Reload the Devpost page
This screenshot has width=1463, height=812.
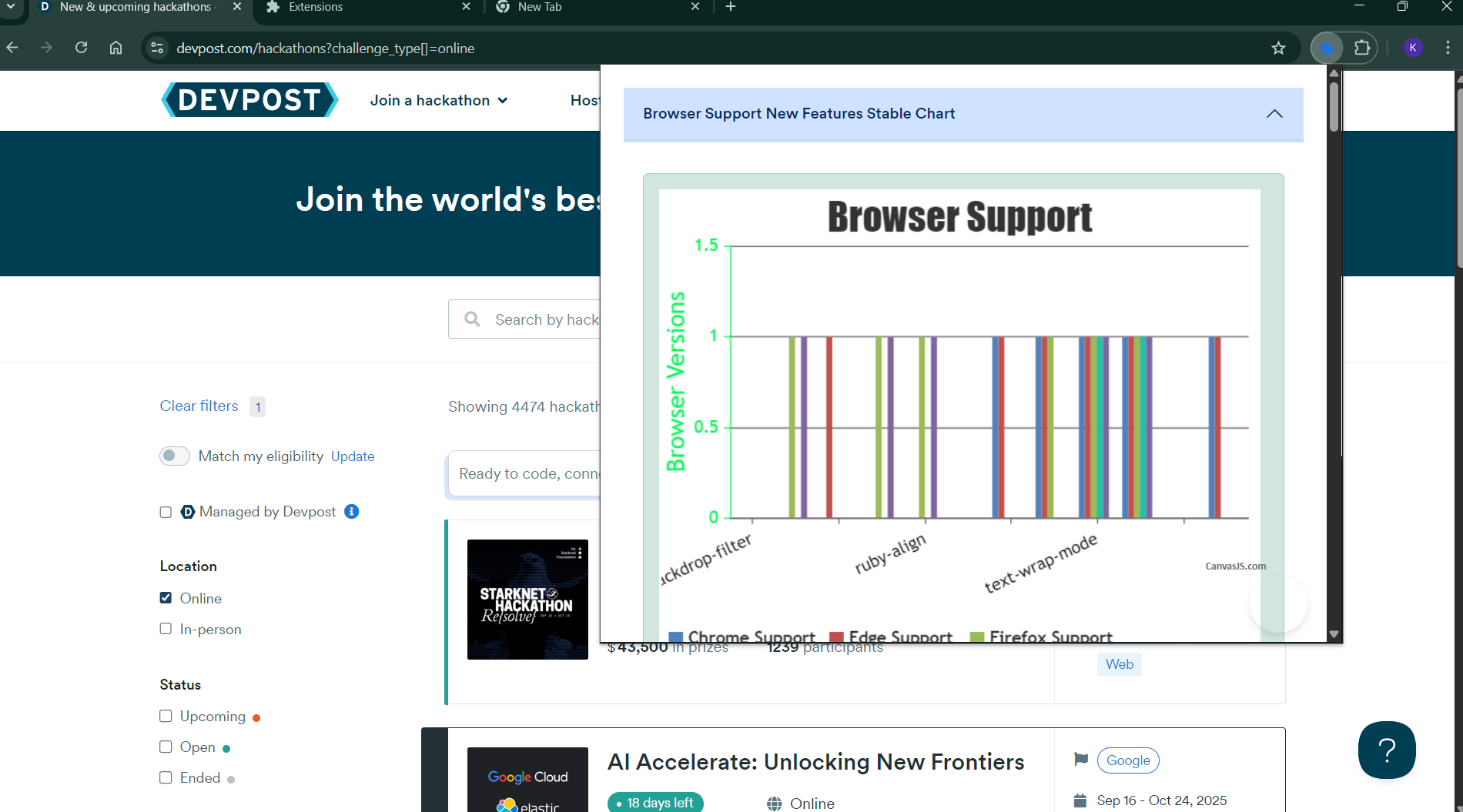click(81, 48)
